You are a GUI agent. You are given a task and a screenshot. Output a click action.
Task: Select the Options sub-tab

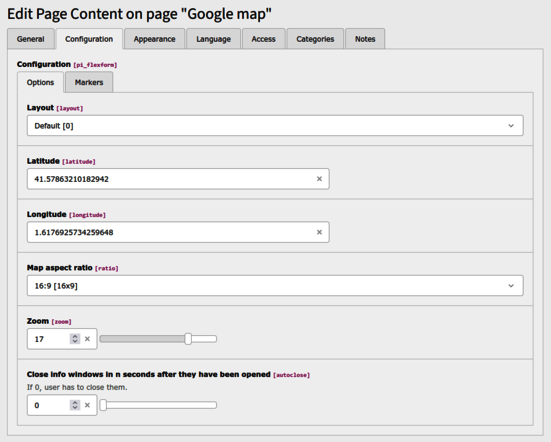40,83
